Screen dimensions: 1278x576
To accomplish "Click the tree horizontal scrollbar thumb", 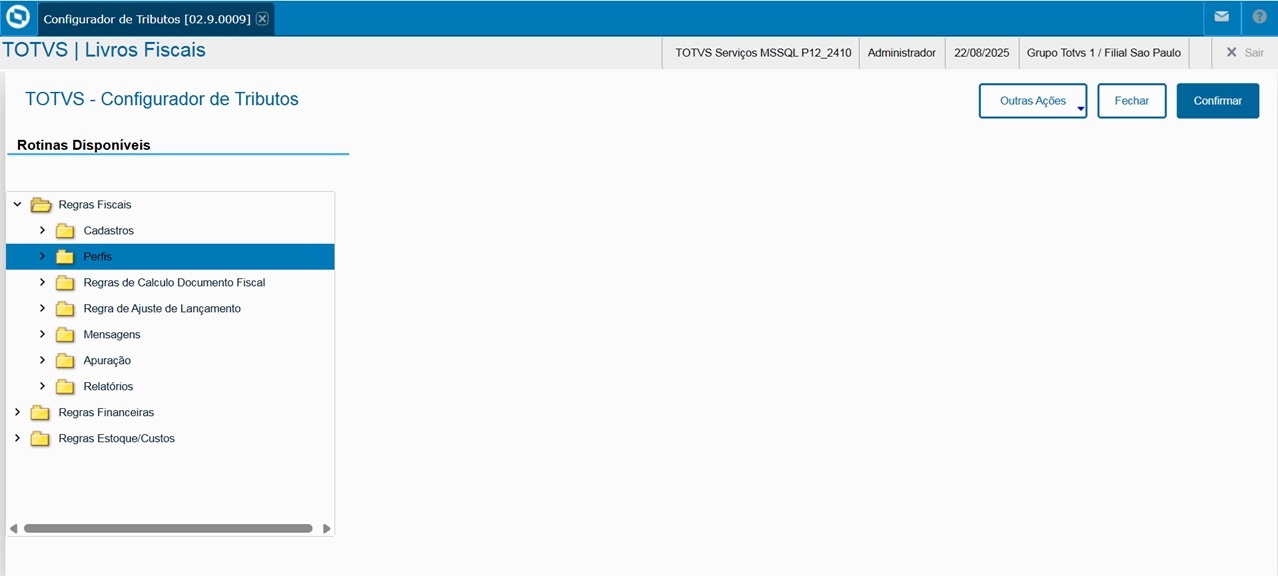I will pos(168,528).
